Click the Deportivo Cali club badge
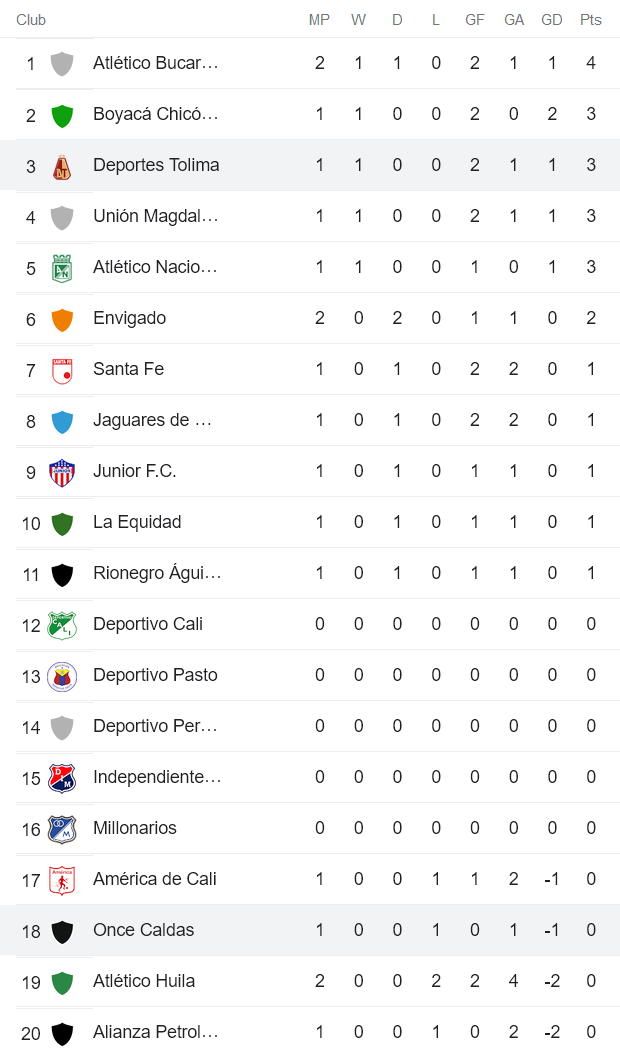620x1064 pixels. (63, 623)
